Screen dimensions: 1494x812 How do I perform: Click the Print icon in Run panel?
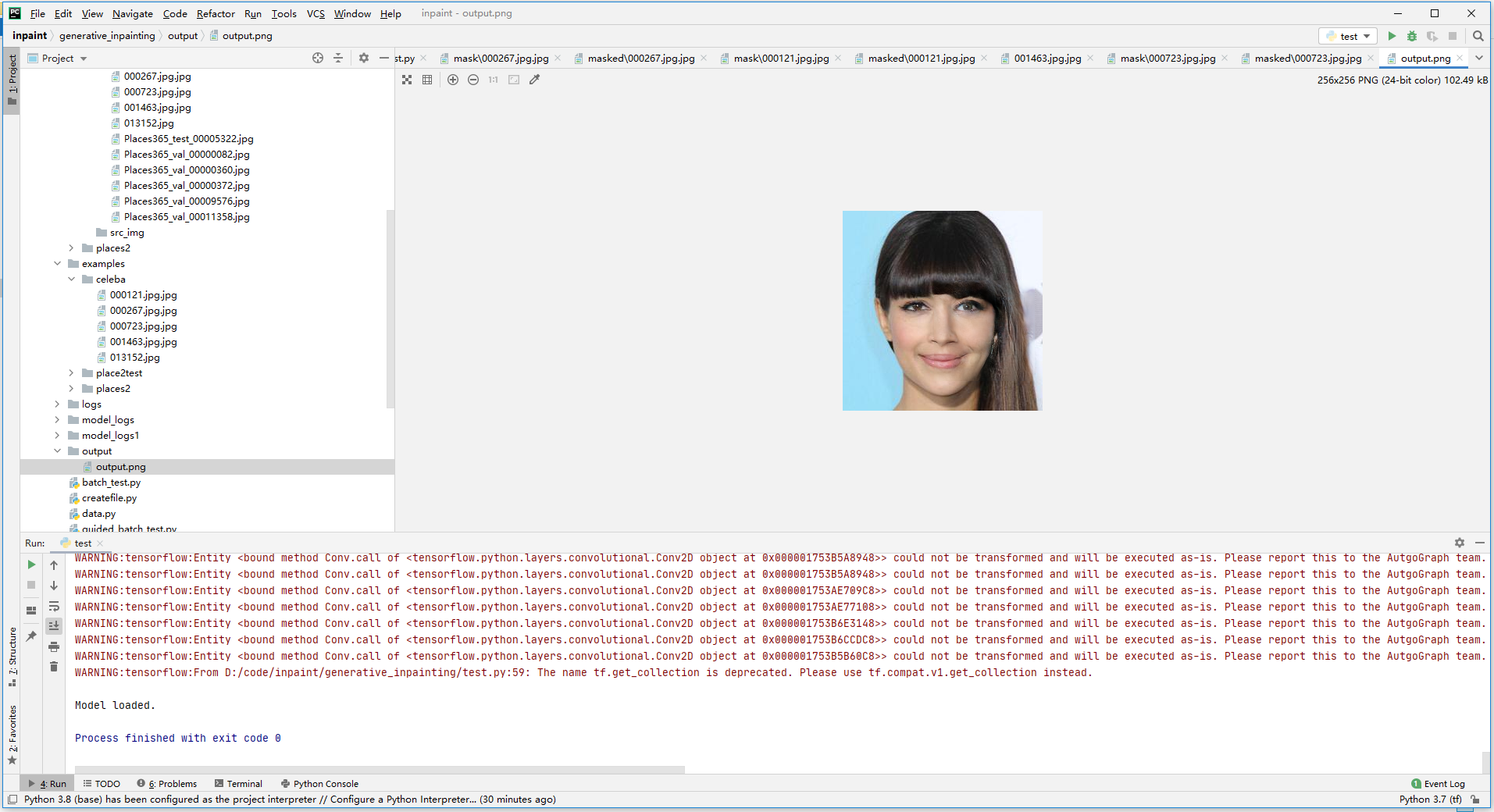[54, 646]
